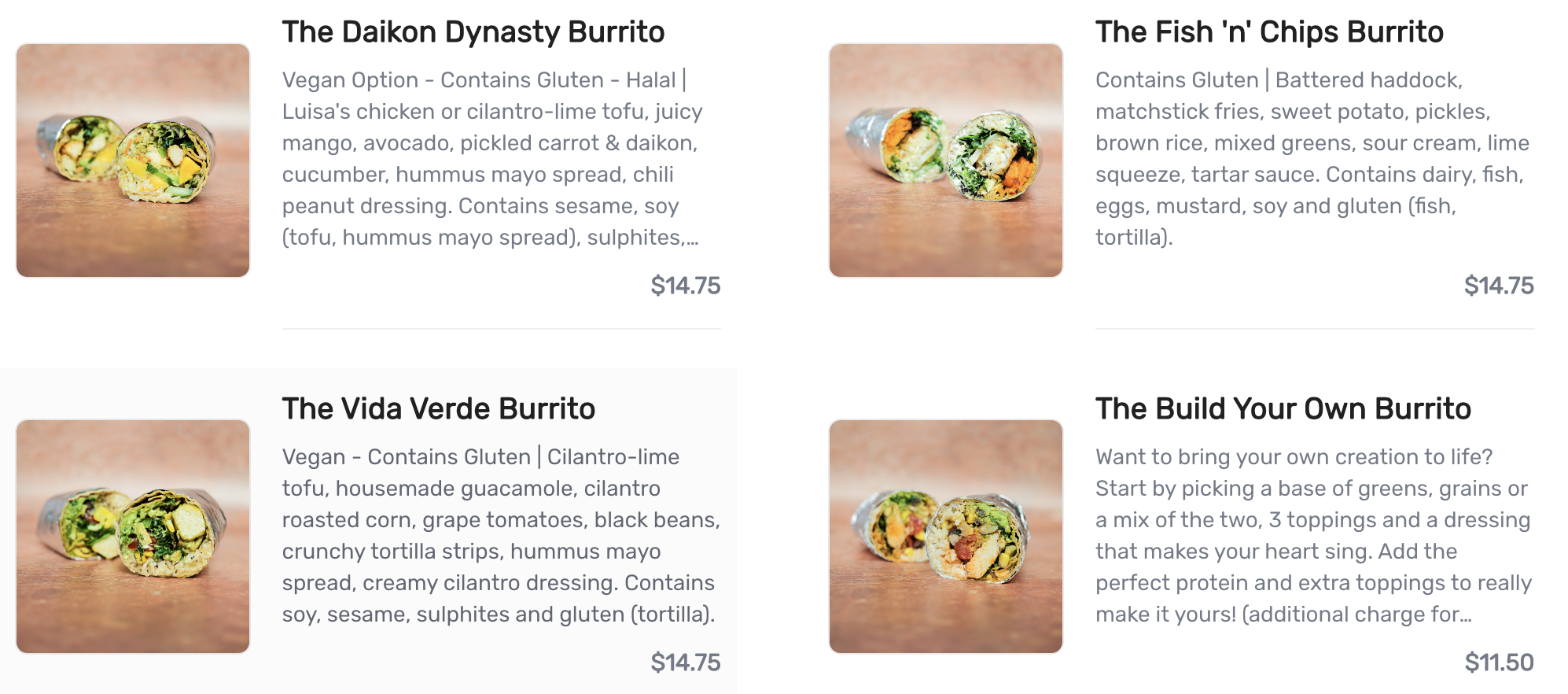This screenshot has height=694, width=1568.
Task: Select the Daikon Dynasty Burrito $14.75 price
Action: tap(685, 286)
